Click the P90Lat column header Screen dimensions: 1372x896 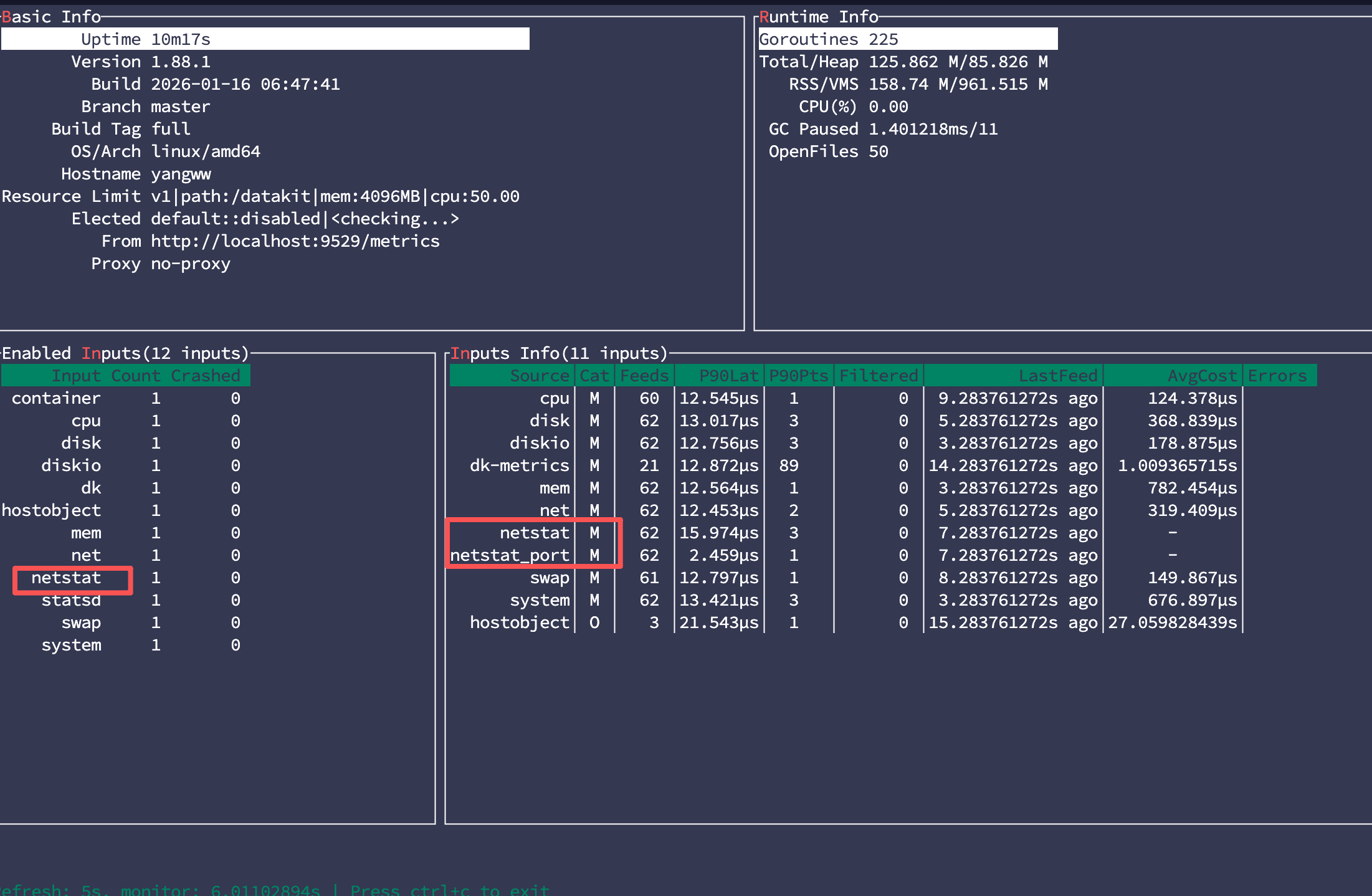(728, 376)
